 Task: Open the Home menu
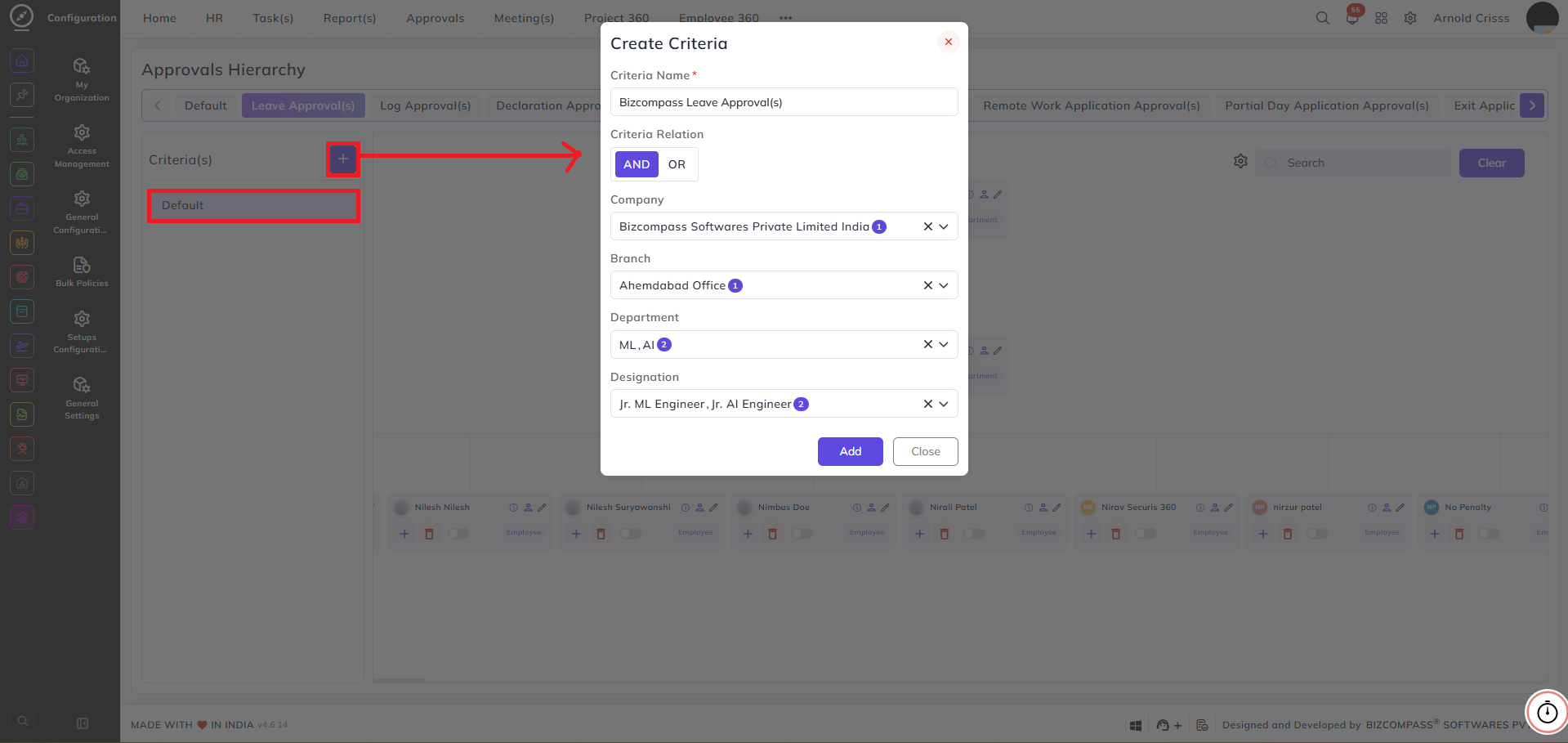pyautogui.click(x=159, y=18)
